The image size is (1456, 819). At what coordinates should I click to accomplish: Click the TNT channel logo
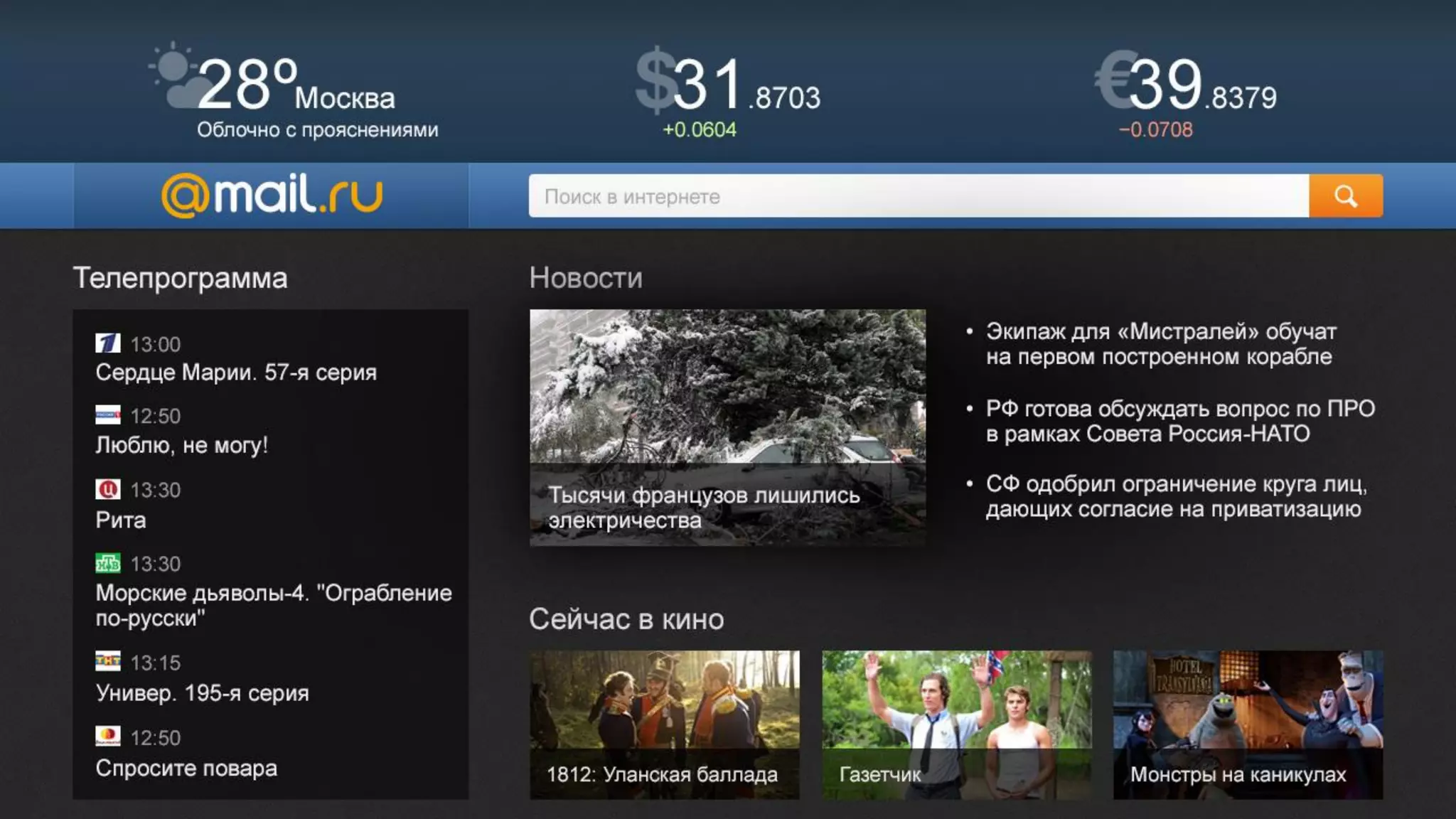point(108,662)
